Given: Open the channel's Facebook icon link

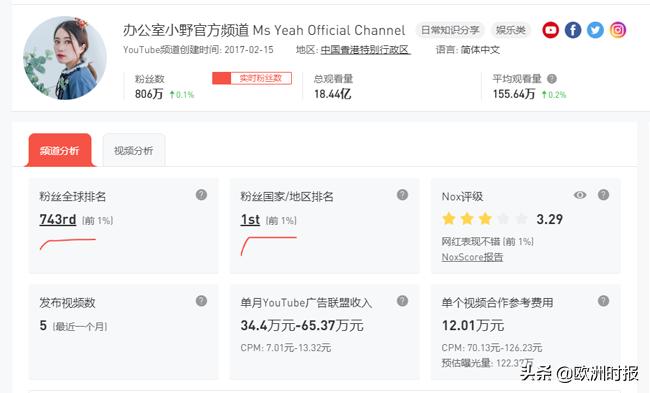Looking at the screenshot, I should coord(573,30).
